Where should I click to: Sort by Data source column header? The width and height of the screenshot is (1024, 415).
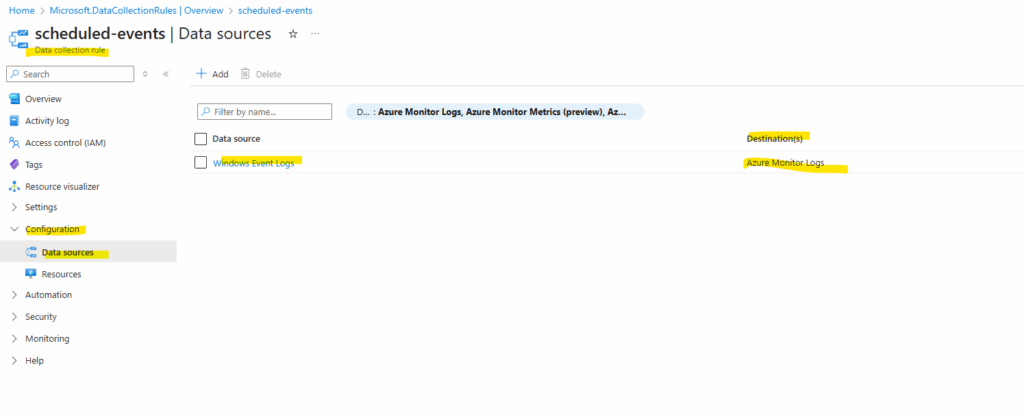236,139
